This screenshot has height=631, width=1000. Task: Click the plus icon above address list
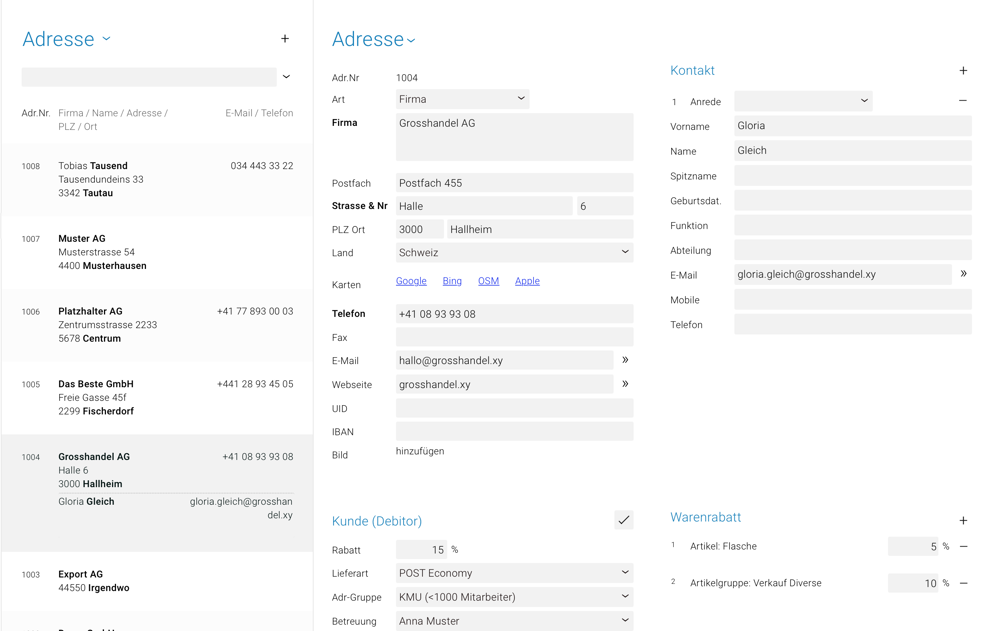(285, 39)
